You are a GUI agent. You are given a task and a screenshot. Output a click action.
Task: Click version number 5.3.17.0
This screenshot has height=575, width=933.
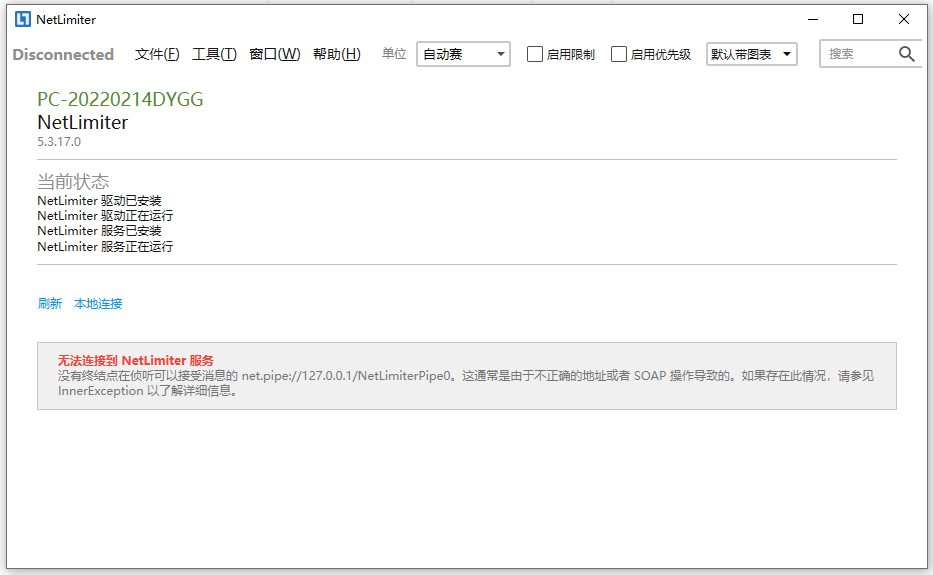point(59,142)
